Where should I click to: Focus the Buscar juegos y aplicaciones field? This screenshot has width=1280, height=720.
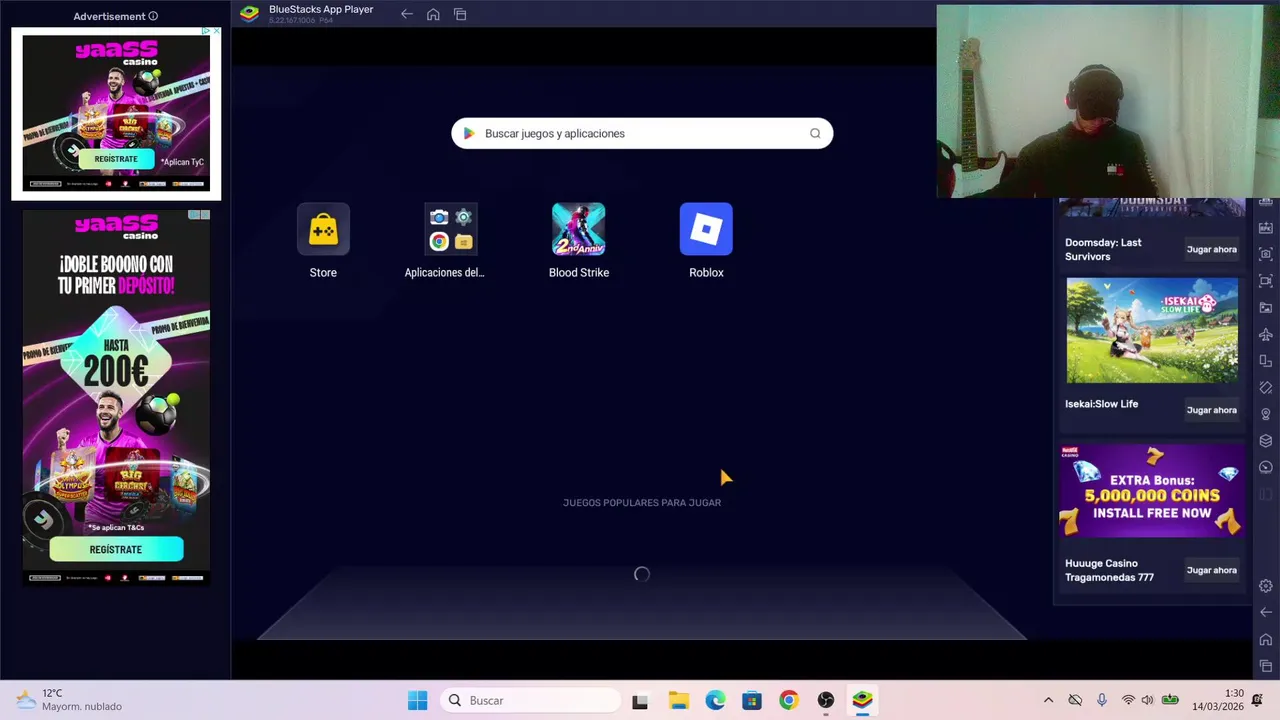coord(642,133)
